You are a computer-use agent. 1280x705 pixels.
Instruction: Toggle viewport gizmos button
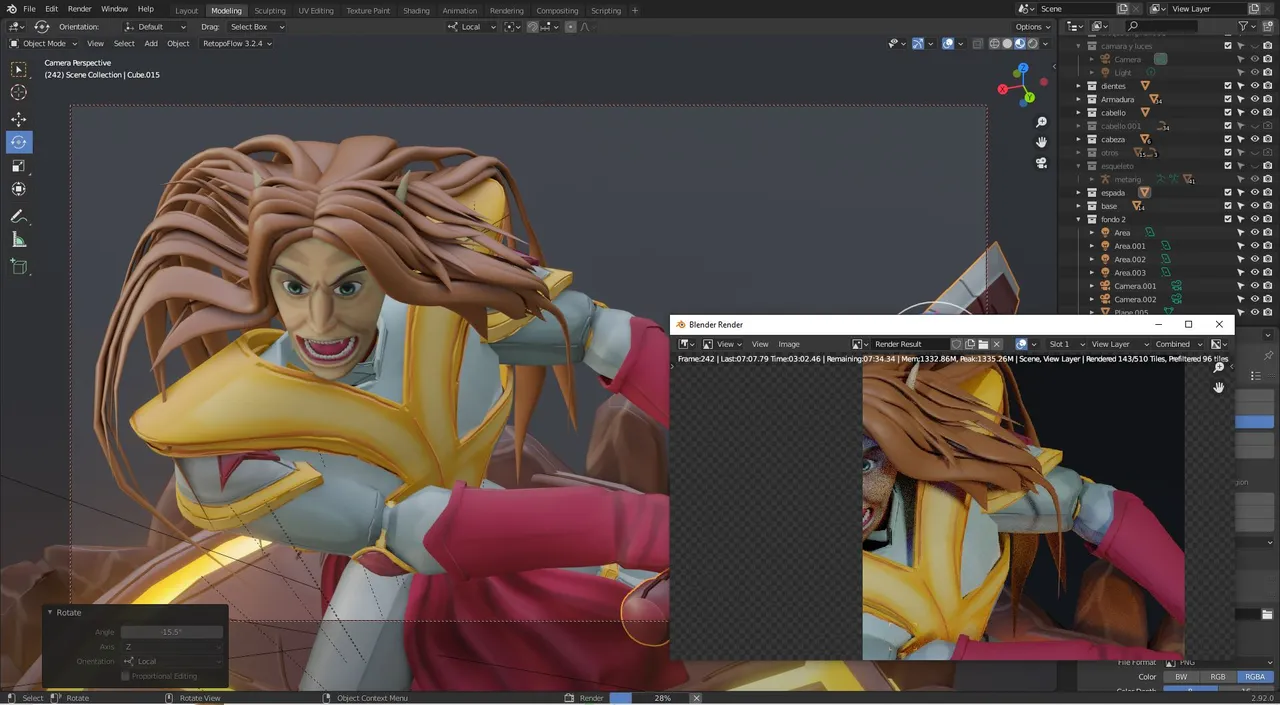click(x=918, y=43)
